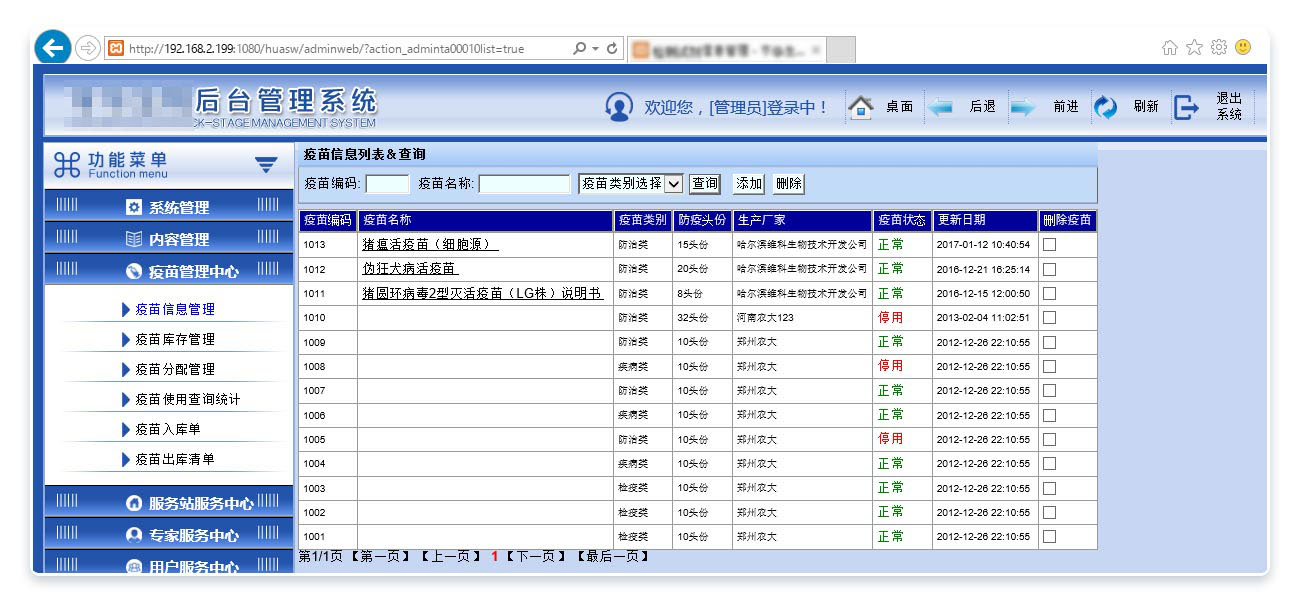Viewport: 1300px width, 608px height.
Task: Check the delete box for vaccine 1006
Action: pyautogui.click(x=1049, y=415)
